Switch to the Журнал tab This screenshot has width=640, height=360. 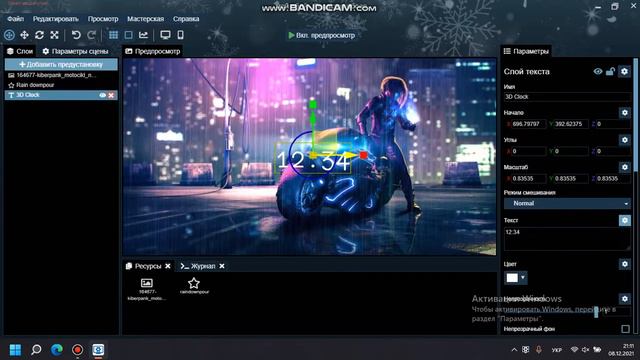pyautogui.click(x=198, y=266)
